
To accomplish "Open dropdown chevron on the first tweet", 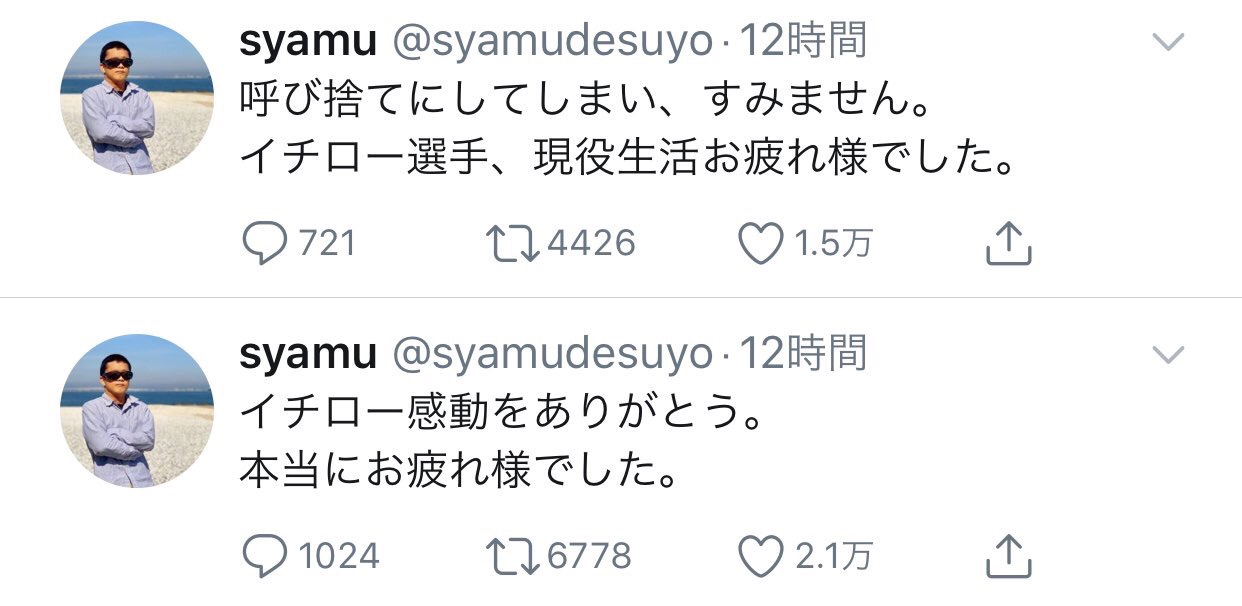I will tap(1168, 42).
